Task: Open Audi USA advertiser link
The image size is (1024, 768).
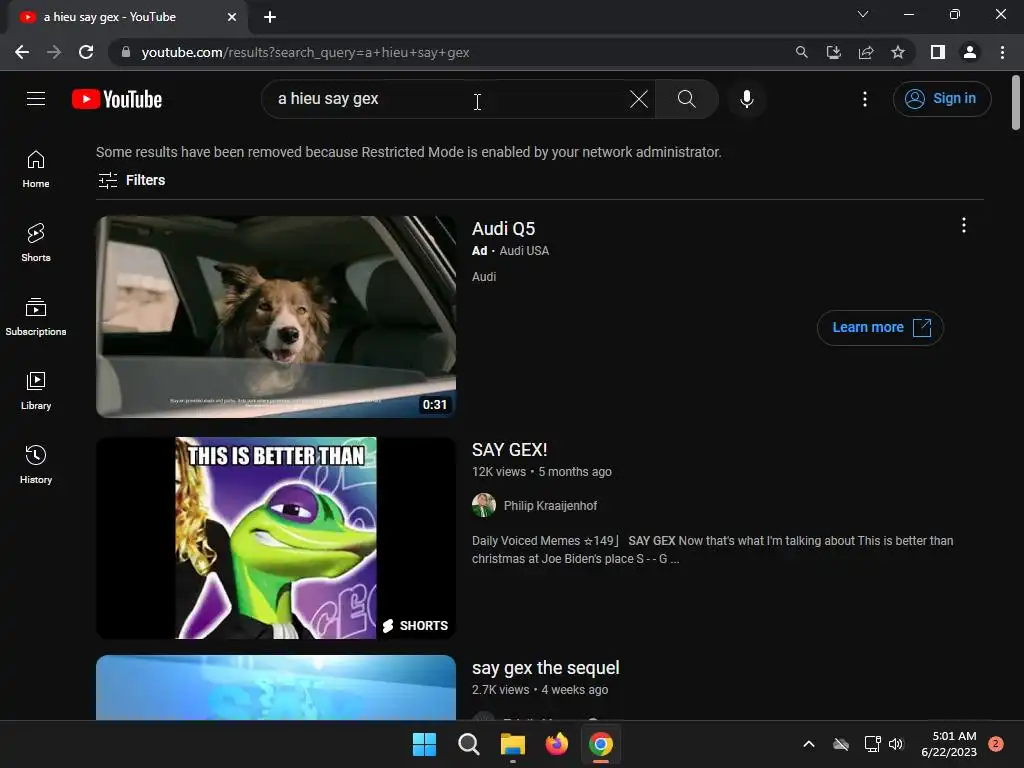Action: click(524, 251)
